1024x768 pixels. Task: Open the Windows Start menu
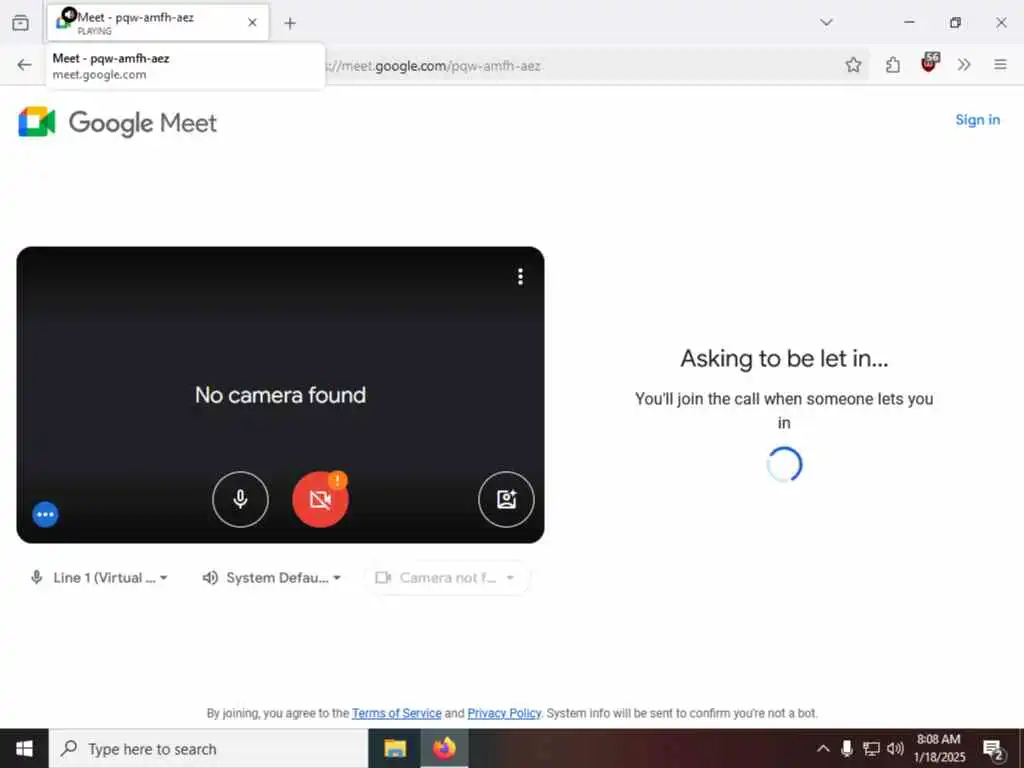[24, 748]
